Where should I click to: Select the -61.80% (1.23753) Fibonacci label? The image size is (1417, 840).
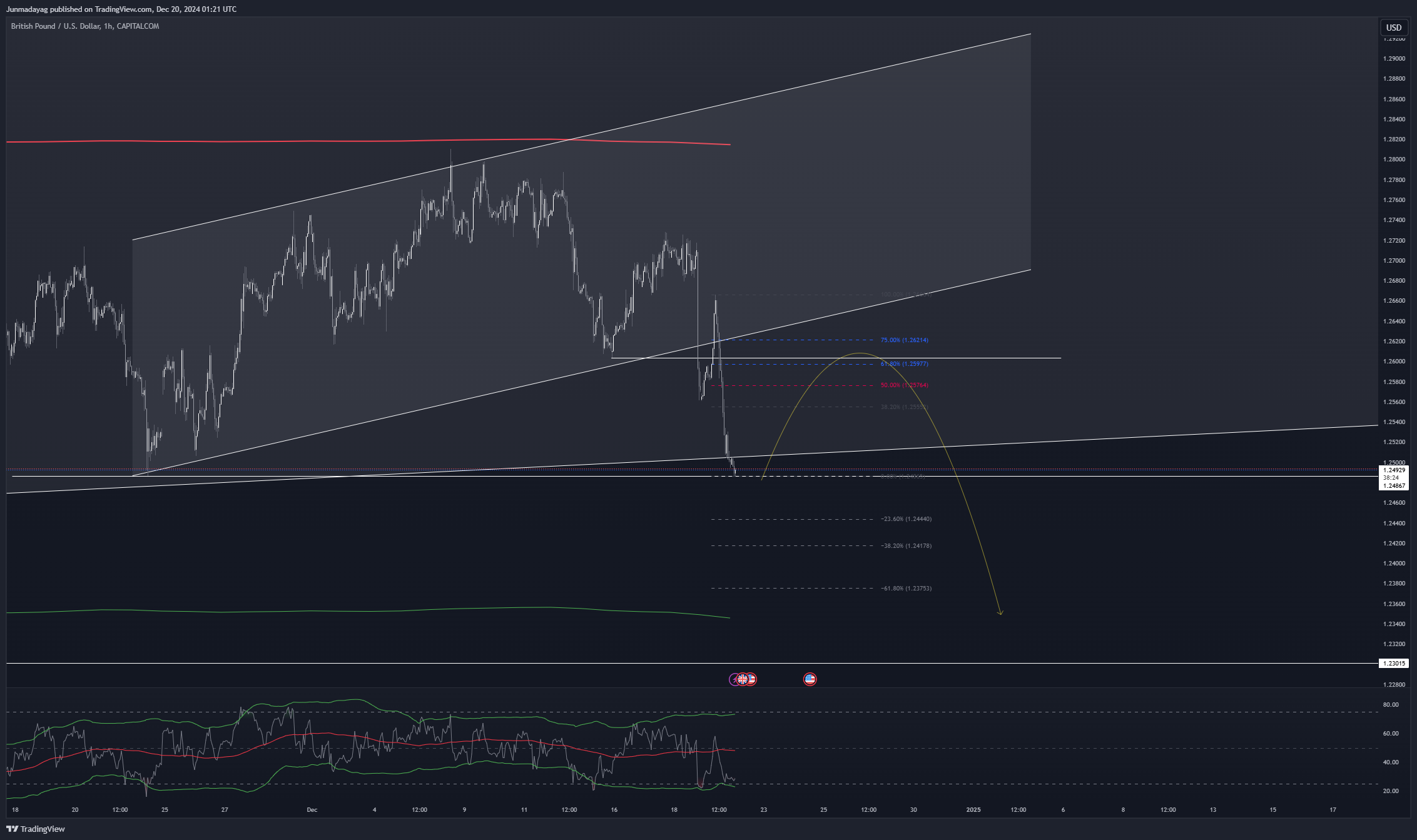[x=906, y=589]
